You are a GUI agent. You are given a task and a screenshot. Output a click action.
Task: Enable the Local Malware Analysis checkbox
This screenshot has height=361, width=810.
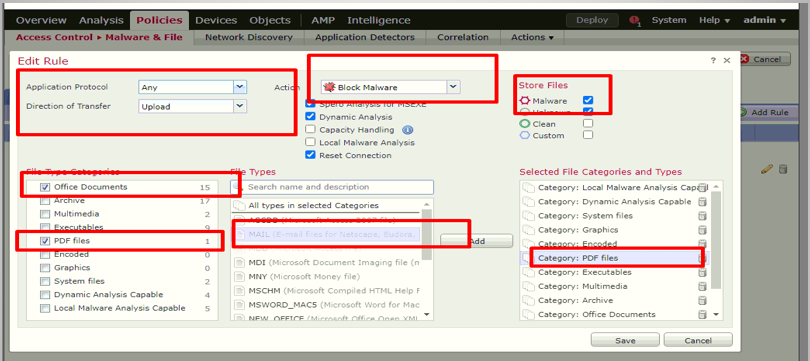310,142
